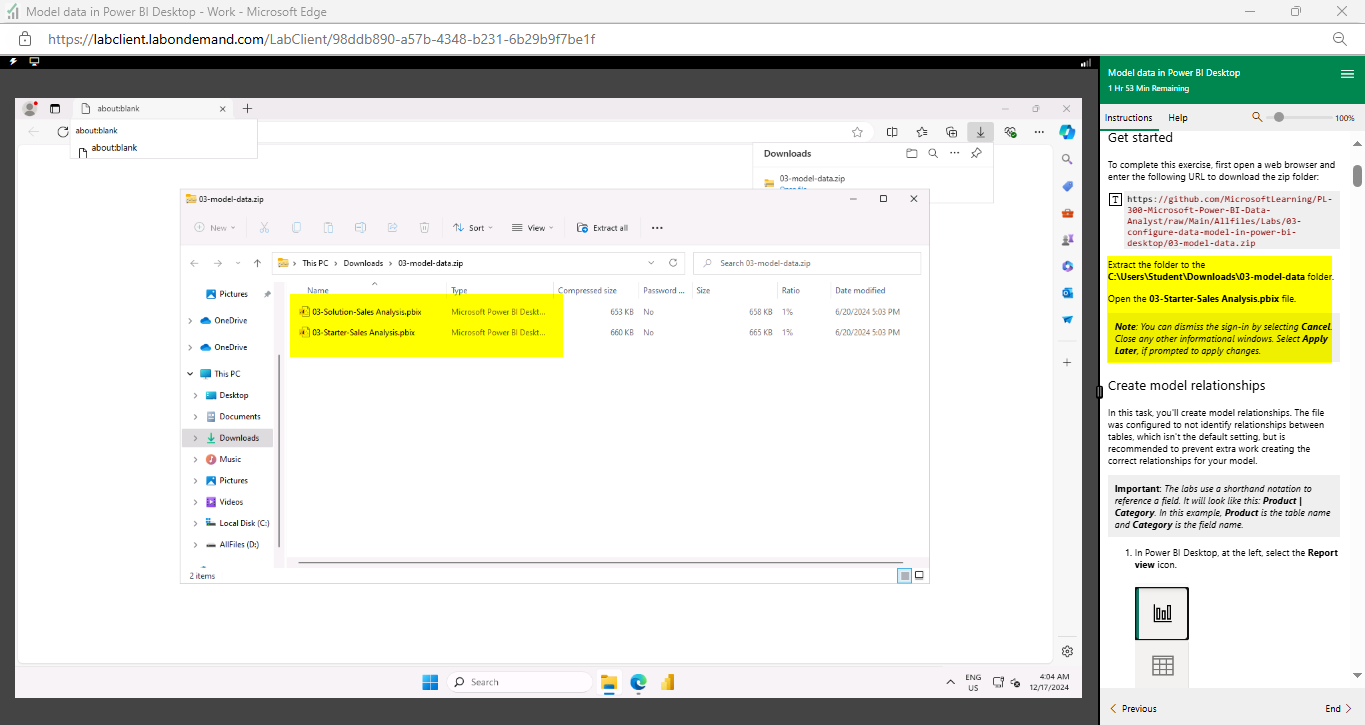Screen dimensions: 1365x725
Task: Sort by Name column header
Action: click(317, 290)
